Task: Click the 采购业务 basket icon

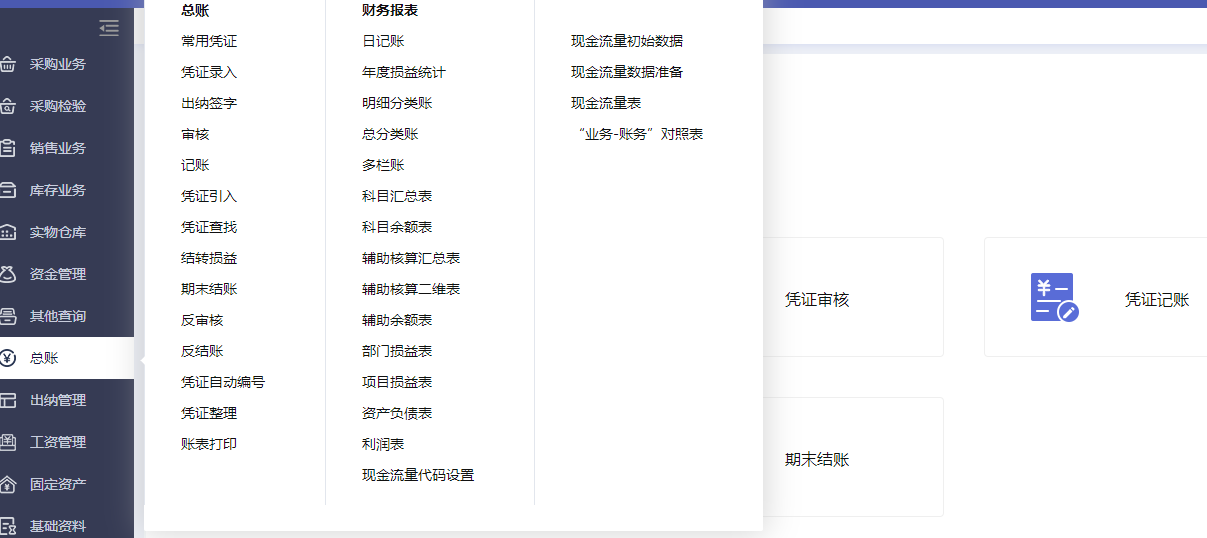Action: point(7,64)
